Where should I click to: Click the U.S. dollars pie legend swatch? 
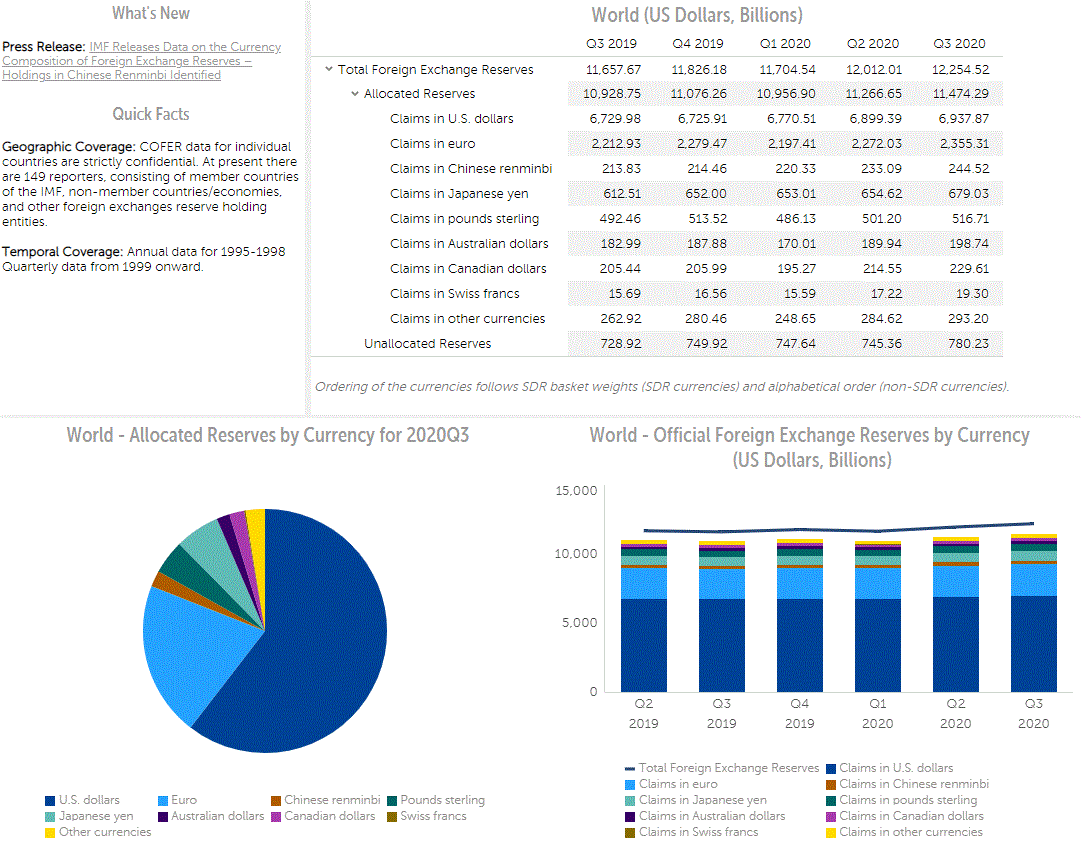tap(50, 800)
